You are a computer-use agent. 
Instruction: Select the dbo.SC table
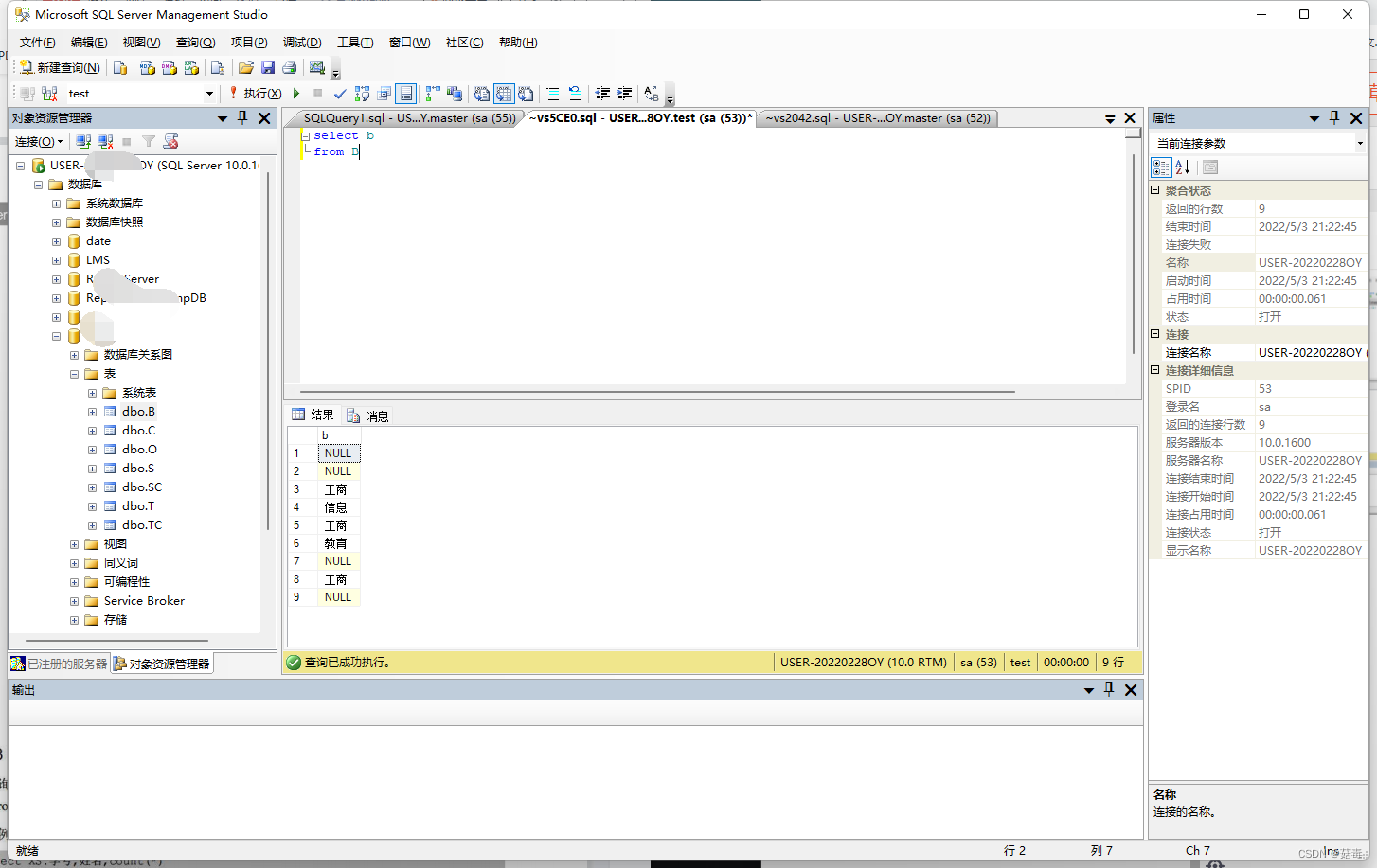[x=141, y=487]
